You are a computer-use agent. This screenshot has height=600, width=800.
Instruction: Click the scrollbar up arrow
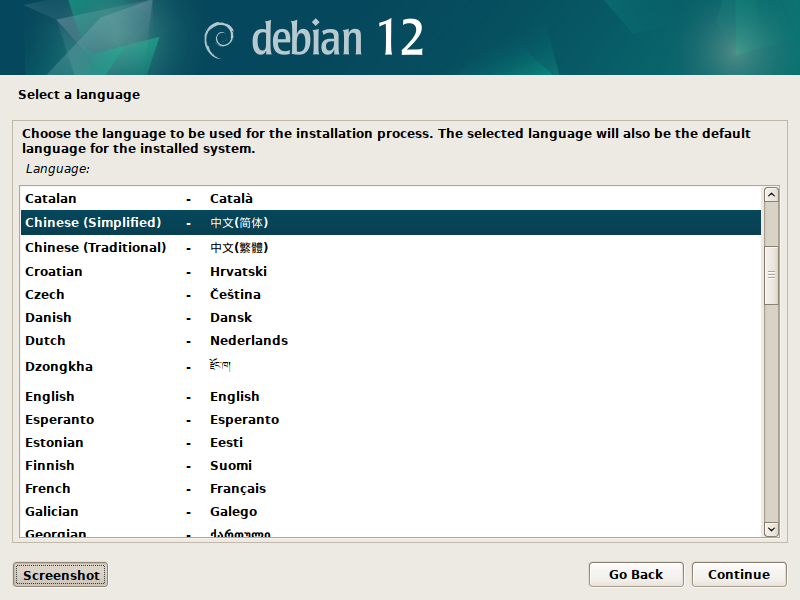coord(769,194)
